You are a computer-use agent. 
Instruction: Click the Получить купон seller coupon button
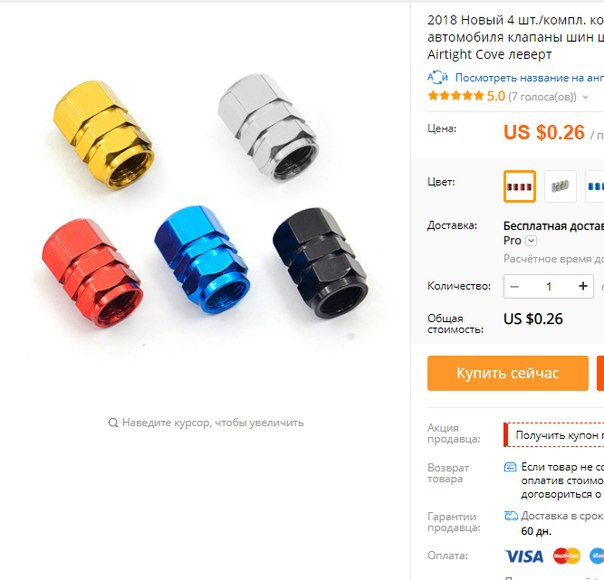(x=554, y=435)
